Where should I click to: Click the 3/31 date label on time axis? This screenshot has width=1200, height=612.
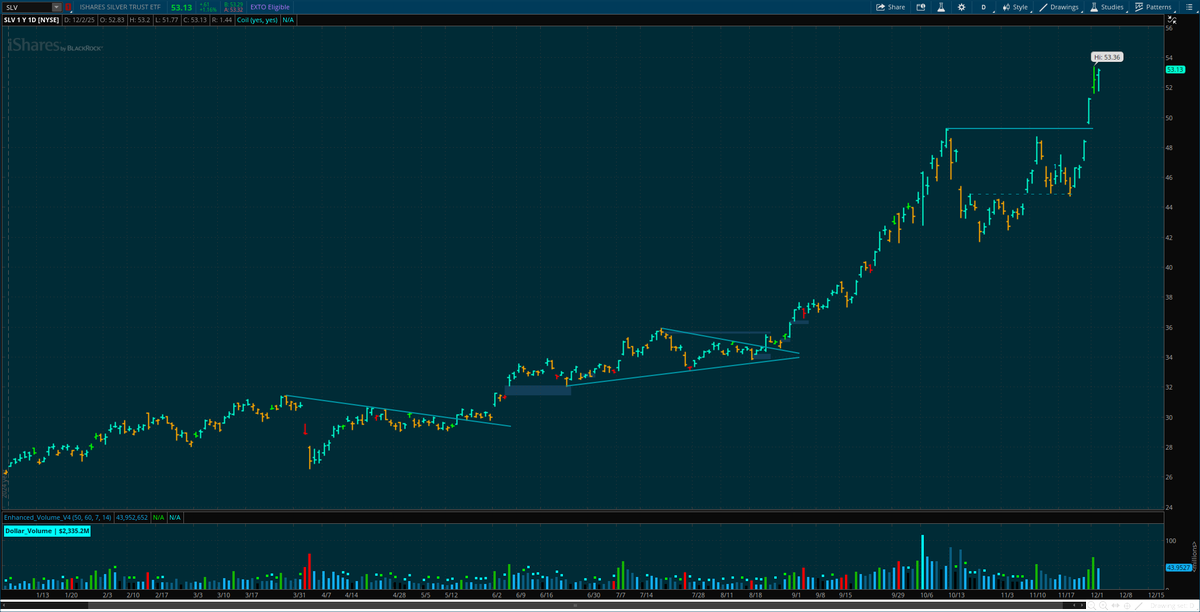[x=298, y=595]
